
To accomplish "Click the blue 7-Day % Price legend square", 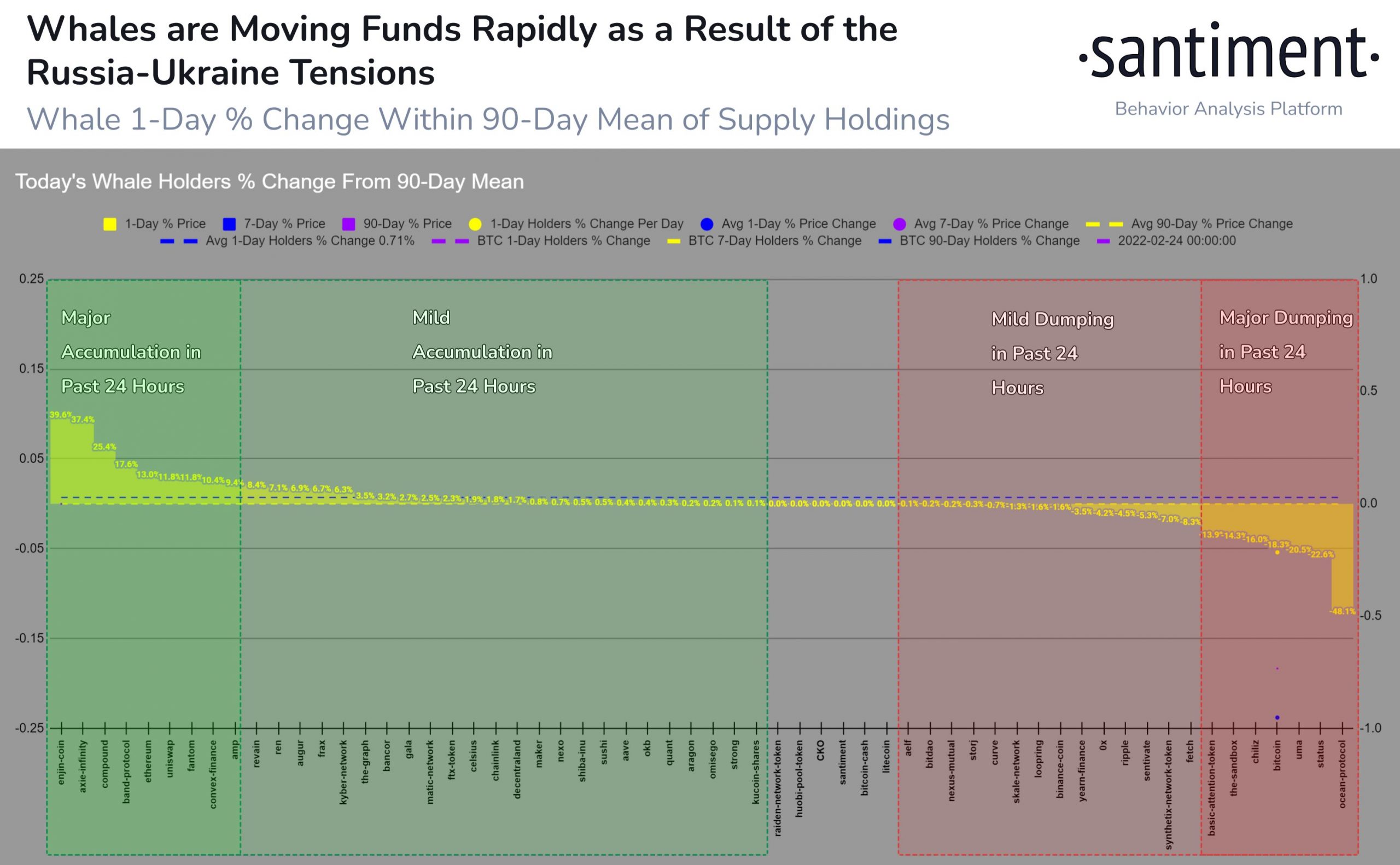I will pyautogui.click(x=229, y=224).
